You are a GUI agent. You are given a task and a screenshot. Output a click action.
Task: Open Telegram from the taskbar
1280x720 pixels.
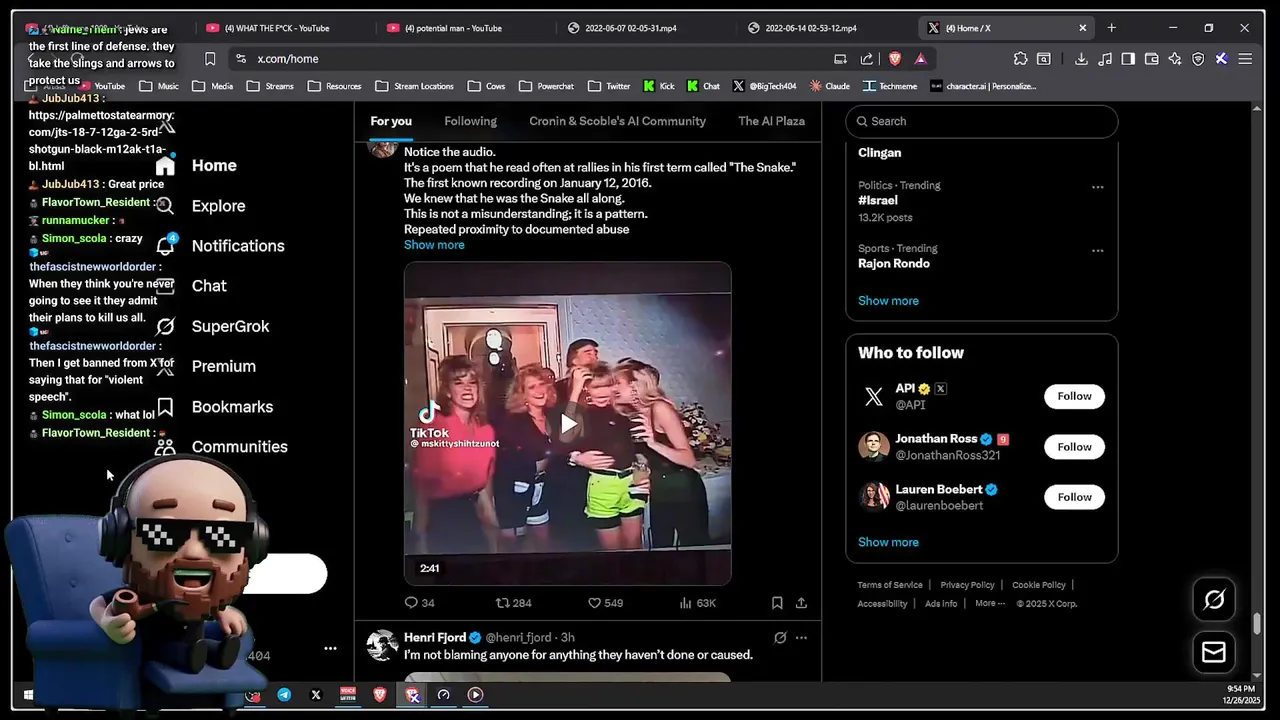pyautogui.click(x=284, y=694)
